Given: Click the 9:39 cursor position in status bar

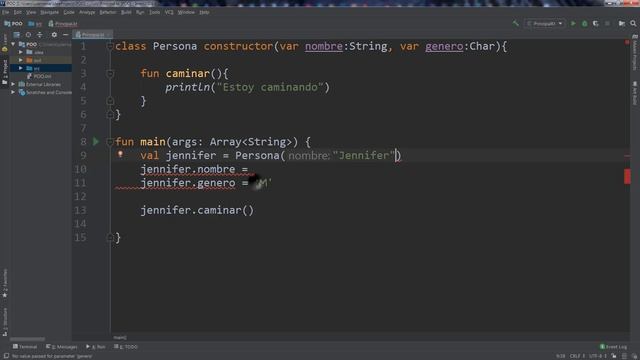Looking at the screenshot, I should [x=560, y=356].
